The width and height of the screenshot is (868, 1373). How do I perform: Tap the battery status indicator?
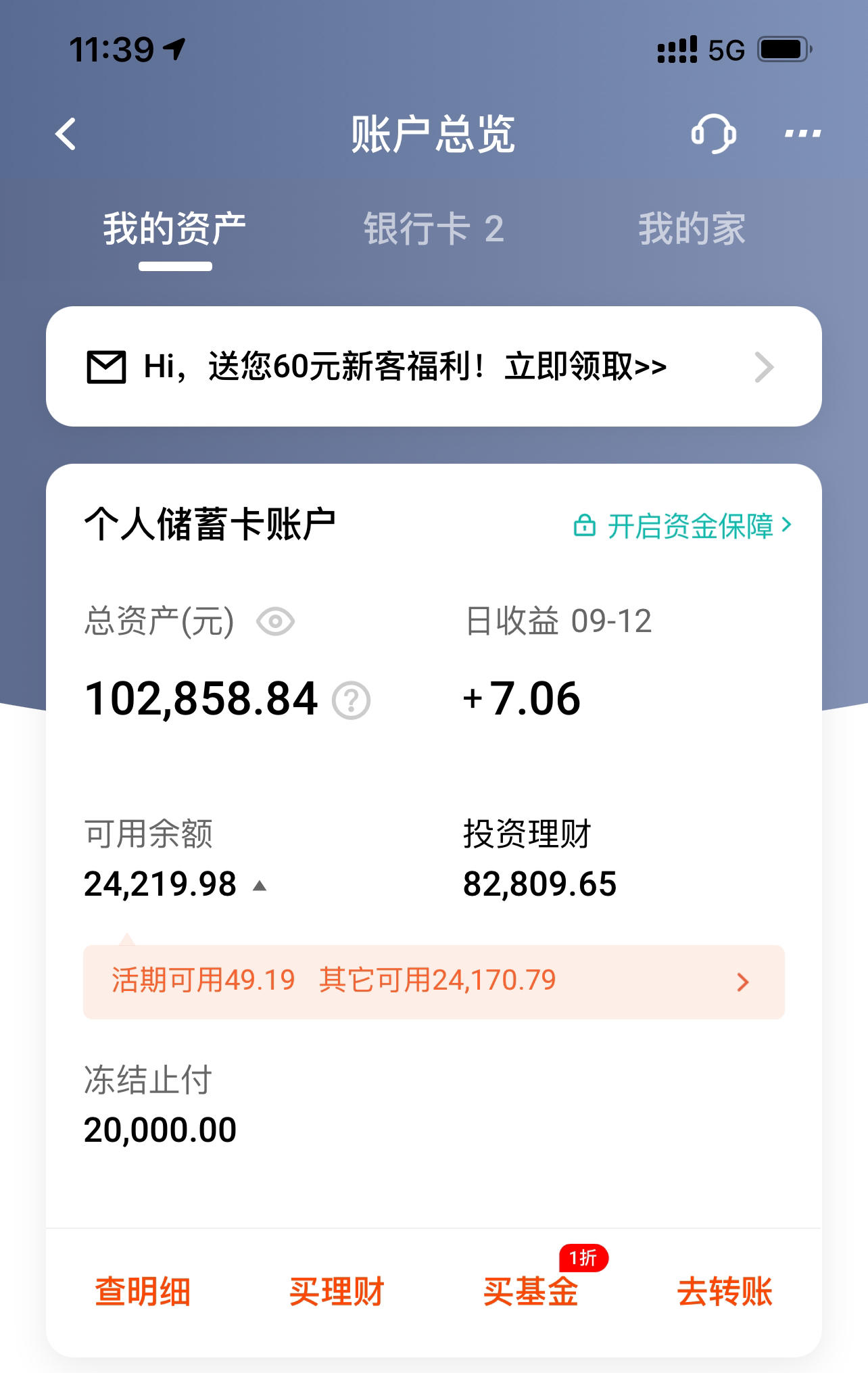pyautogui.click(x=784, y=49)
